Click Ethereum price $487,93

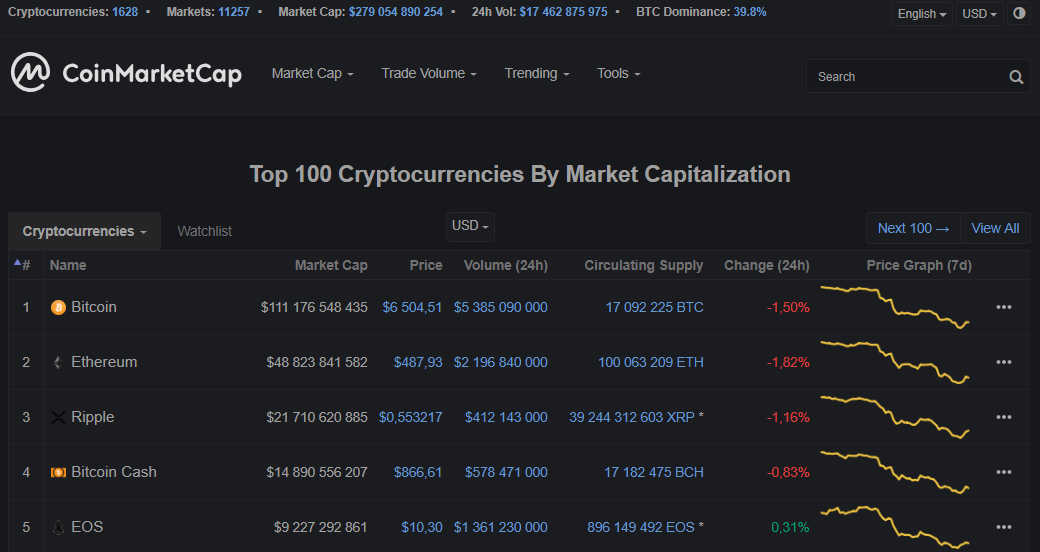point(418,362)
